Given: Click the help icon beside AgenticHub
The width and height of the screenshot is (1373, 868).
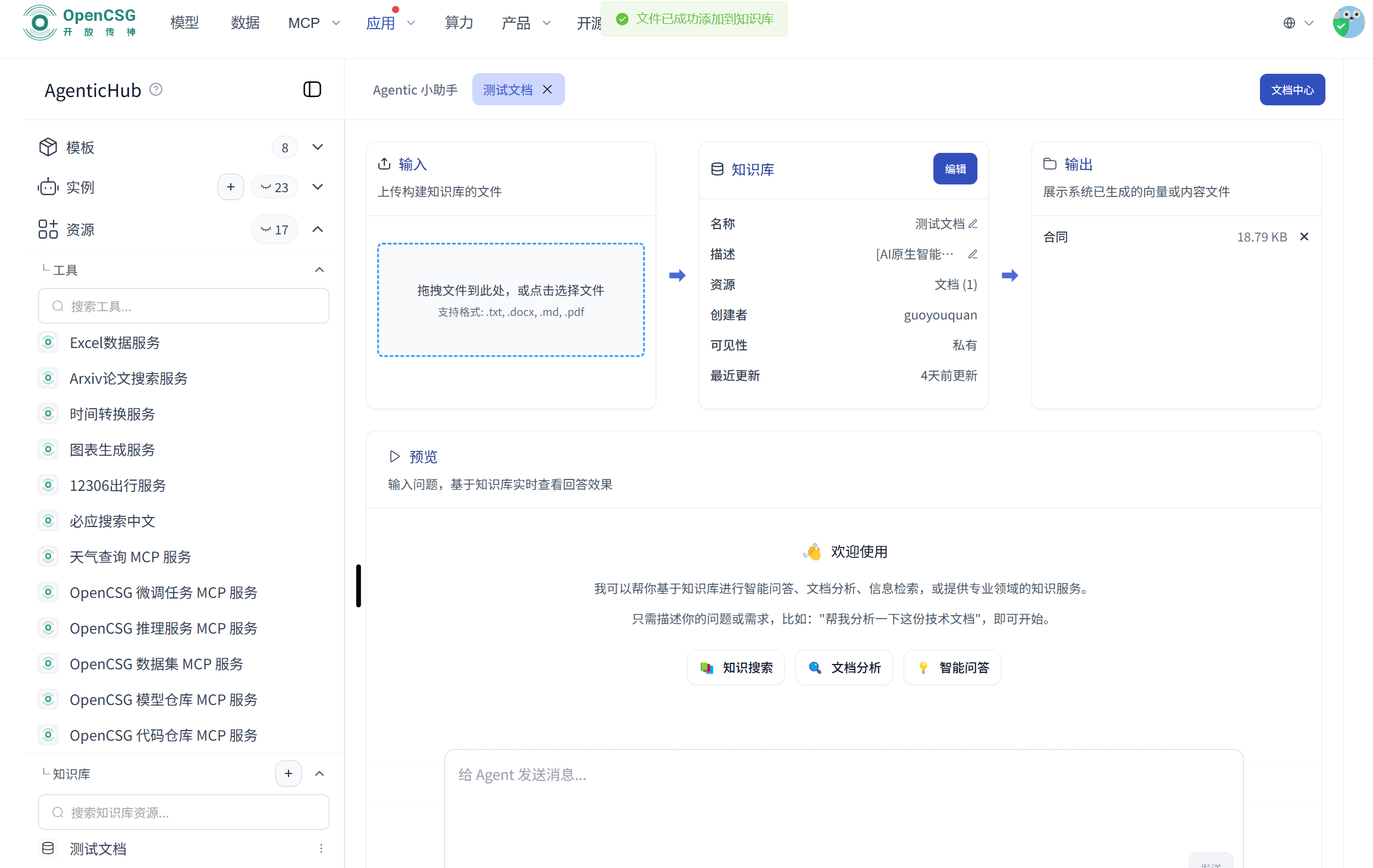Looking at the screenshot, I should tap(156, 89).
